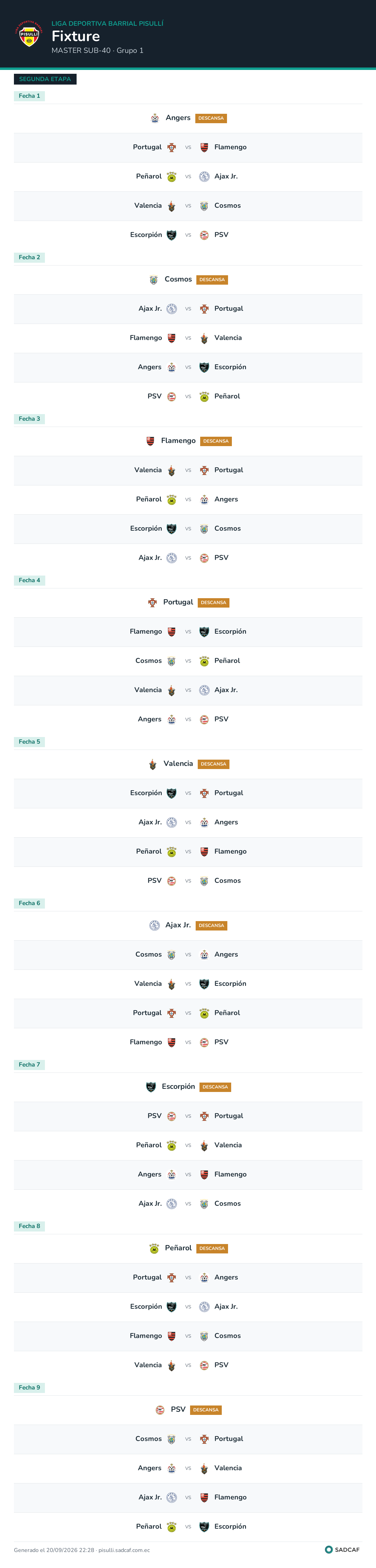376x1568 pixels.
Task: Open pisulli.sadcaf.com.ec footer text
Action: [124, 1550]
